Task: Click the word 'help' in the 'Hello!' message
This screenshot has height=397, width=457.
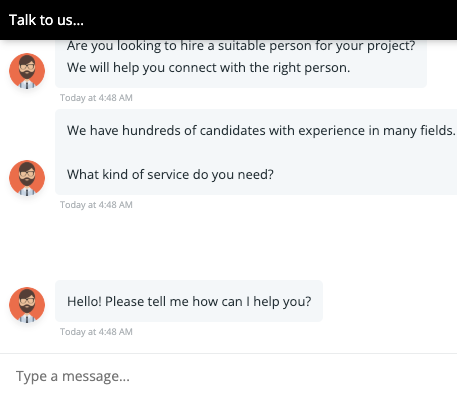Action: 266,301
